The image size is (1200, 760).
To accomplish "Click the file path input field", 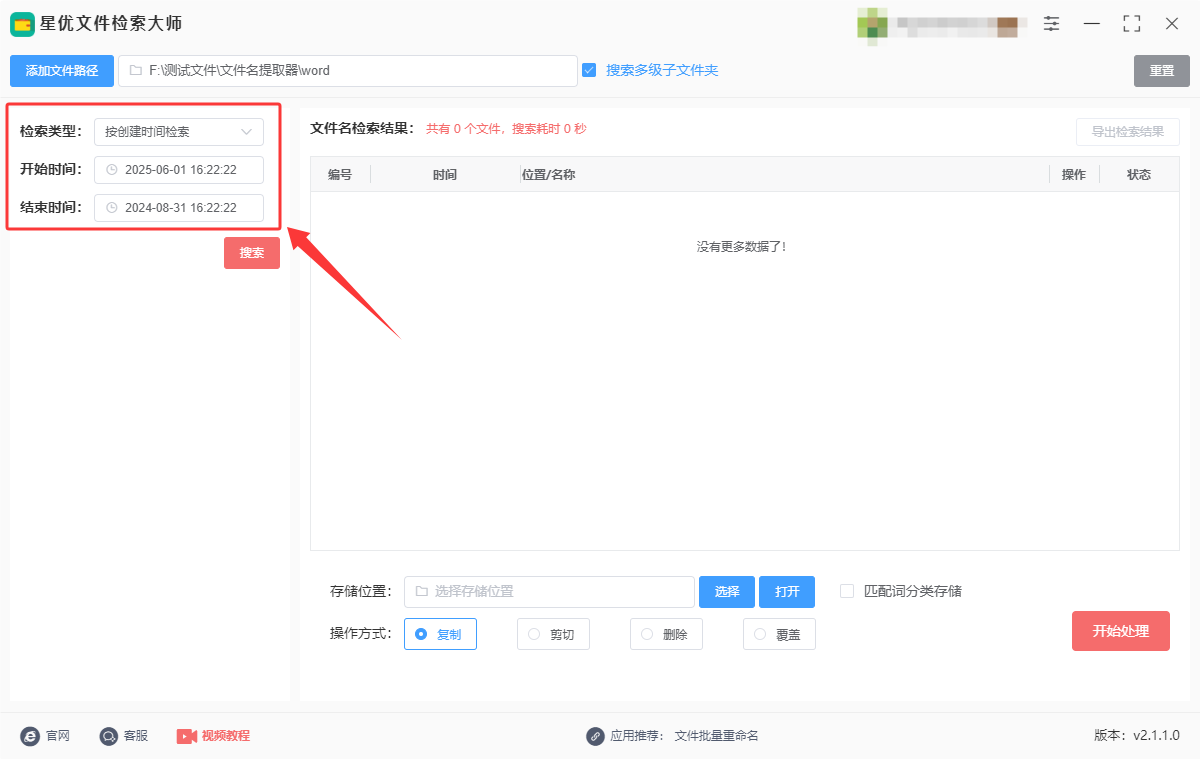I will tap(348, 71).
